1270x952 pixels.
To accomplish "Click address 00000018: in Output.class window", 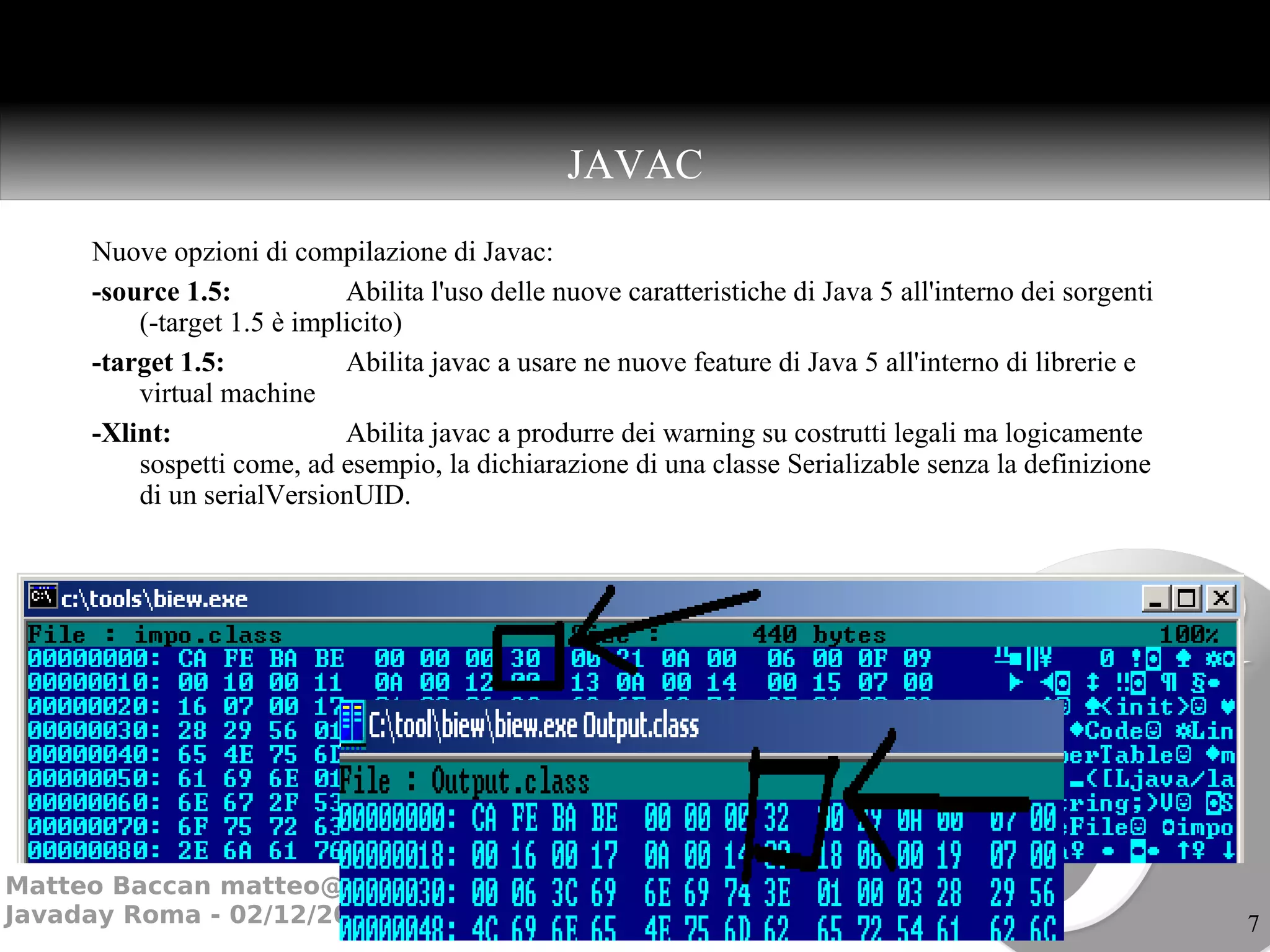I will point(399,856).
